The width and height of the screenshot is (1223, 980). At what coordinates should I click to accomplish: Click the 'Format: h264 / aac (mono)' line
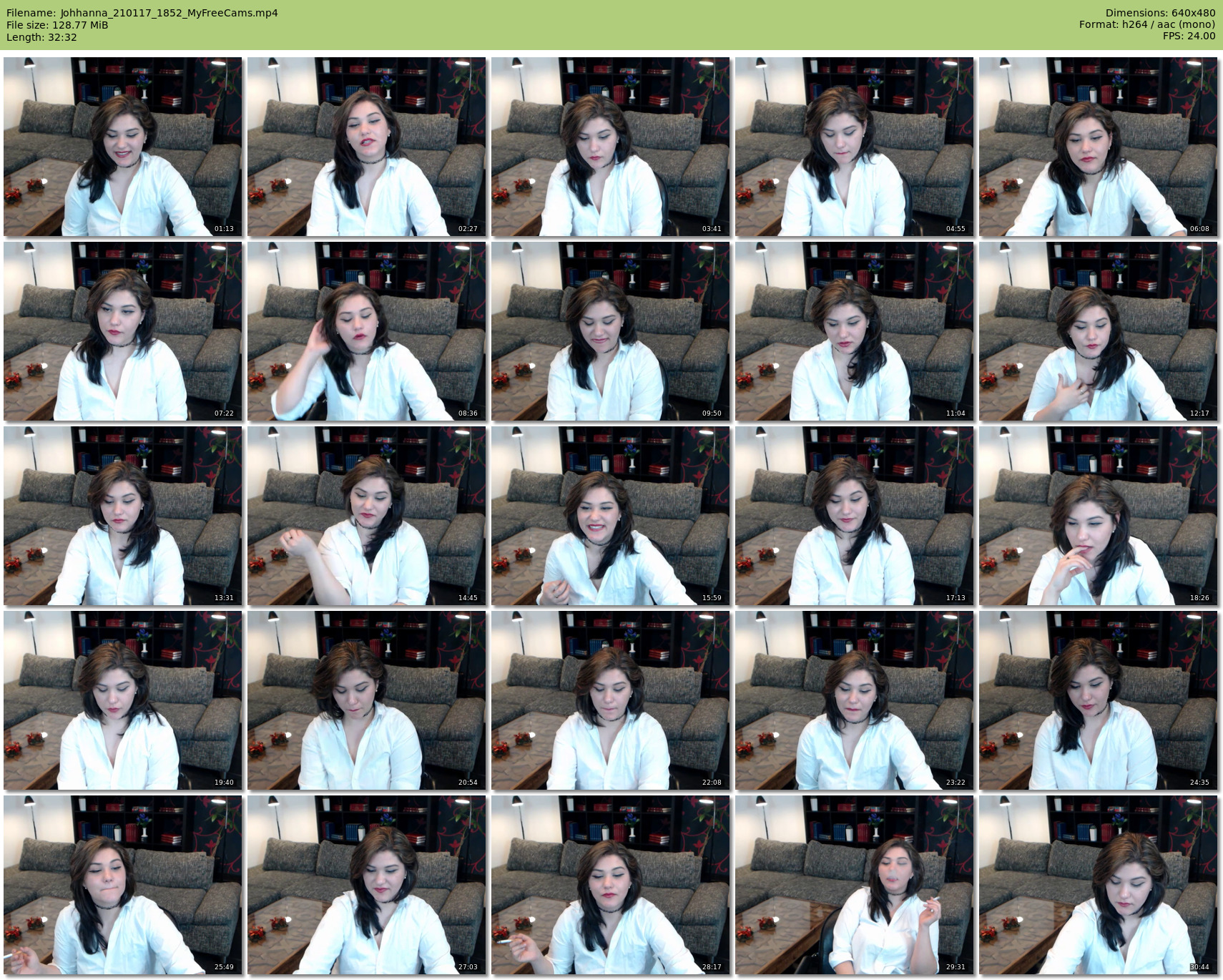pyautogui.click(x=1147, y=24)
